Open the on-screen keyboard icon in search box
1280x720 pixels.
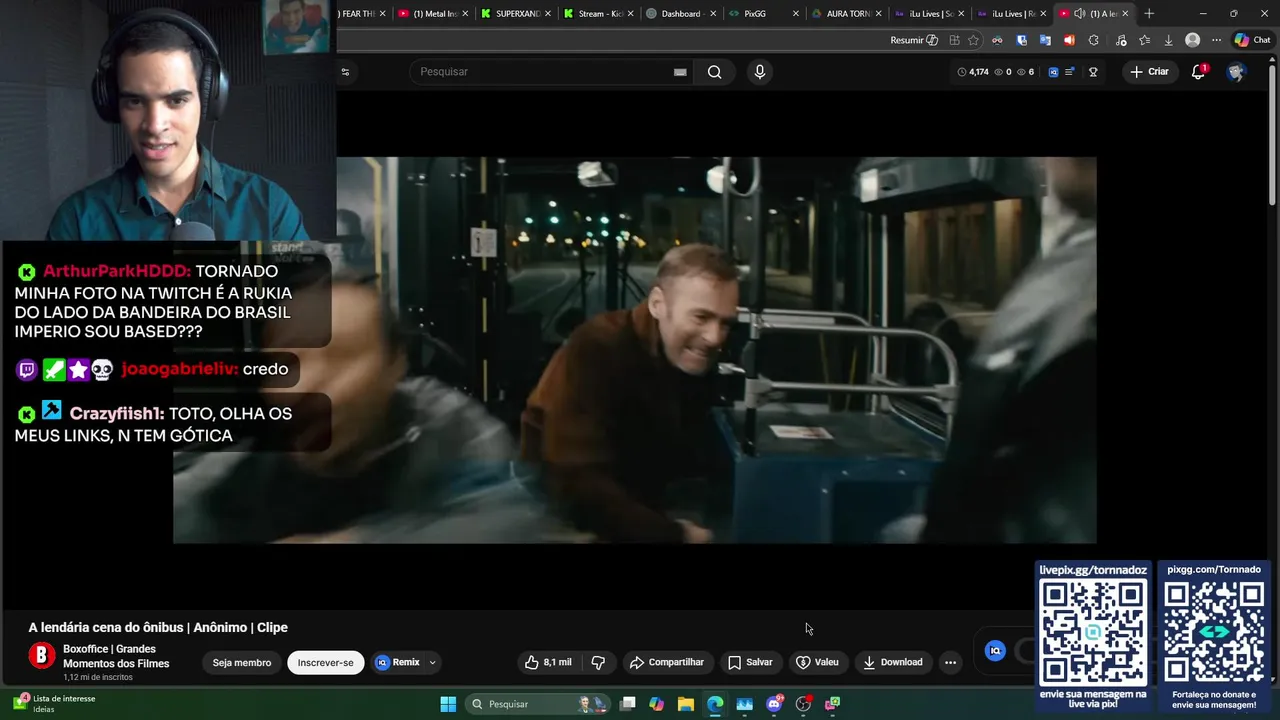pyautogui.click(x=680, y=72)
